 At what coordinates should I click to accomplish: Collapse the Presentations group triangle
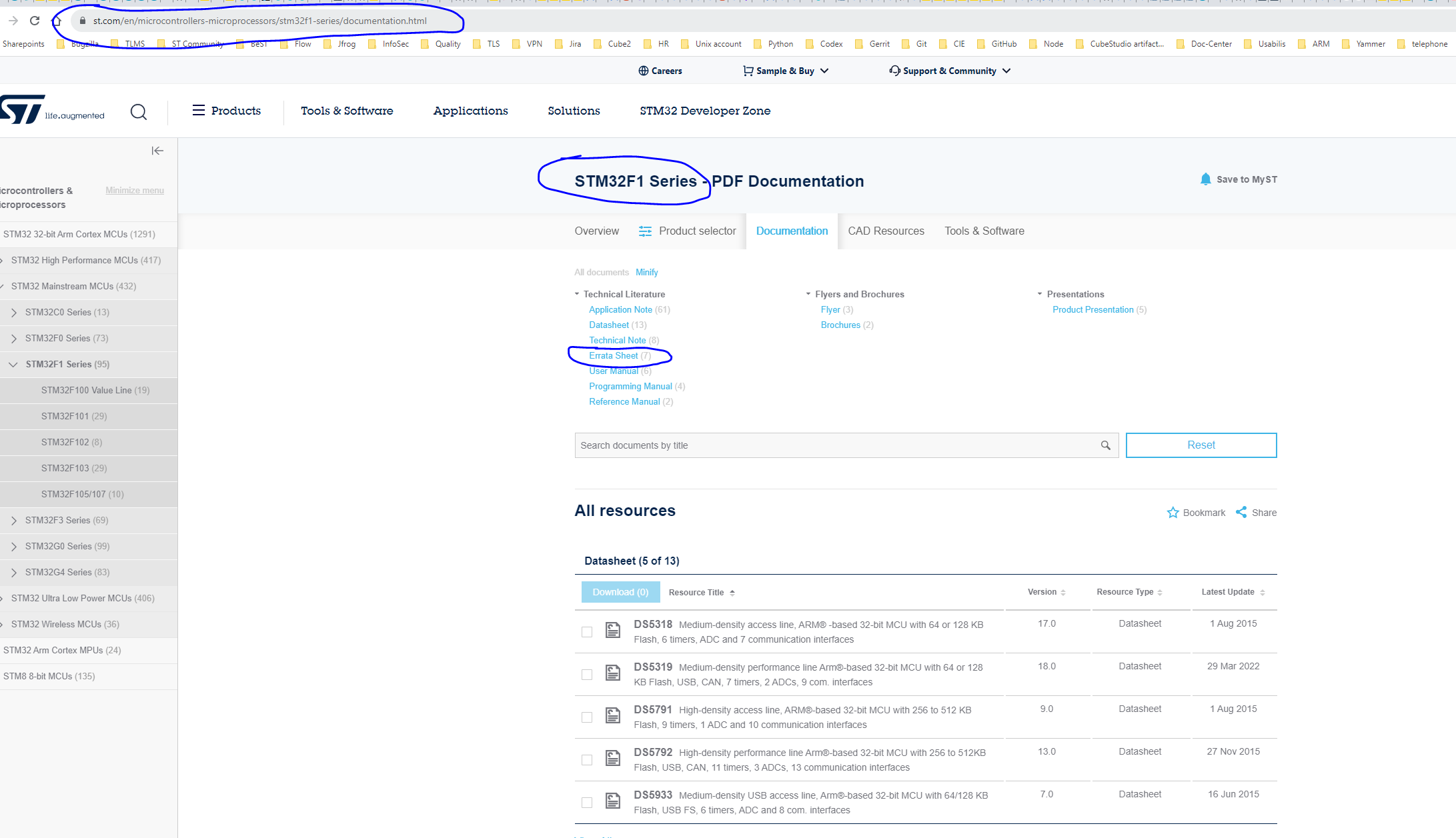click(x=1040, y=294)
